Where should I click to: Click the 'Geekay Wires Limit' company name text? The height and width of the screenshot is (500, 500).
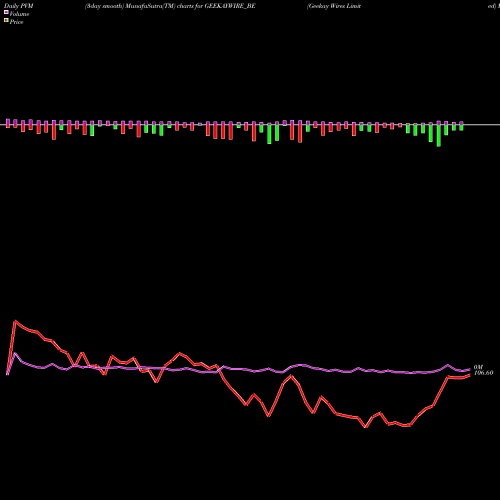(334, 6)
